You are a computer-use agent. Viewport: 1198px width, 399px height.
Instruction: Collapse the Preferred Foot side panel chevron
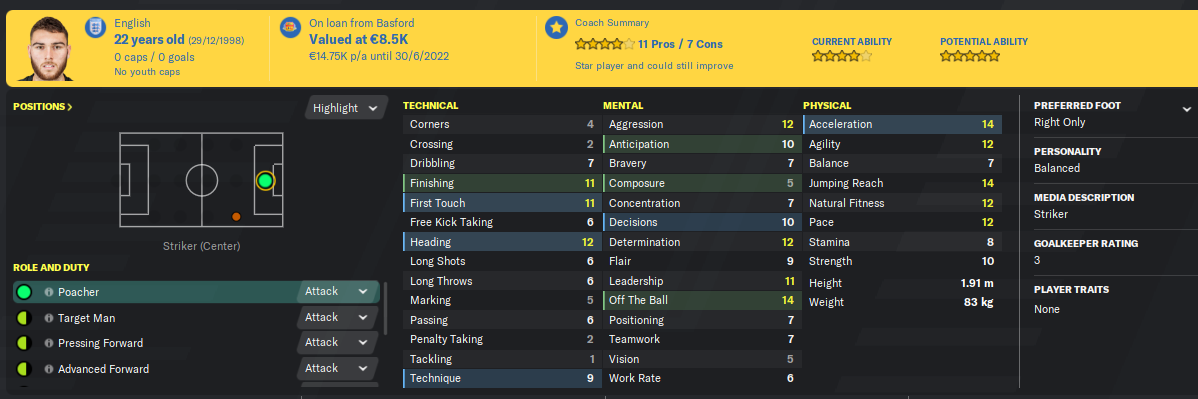click(x=1186, y=109)
